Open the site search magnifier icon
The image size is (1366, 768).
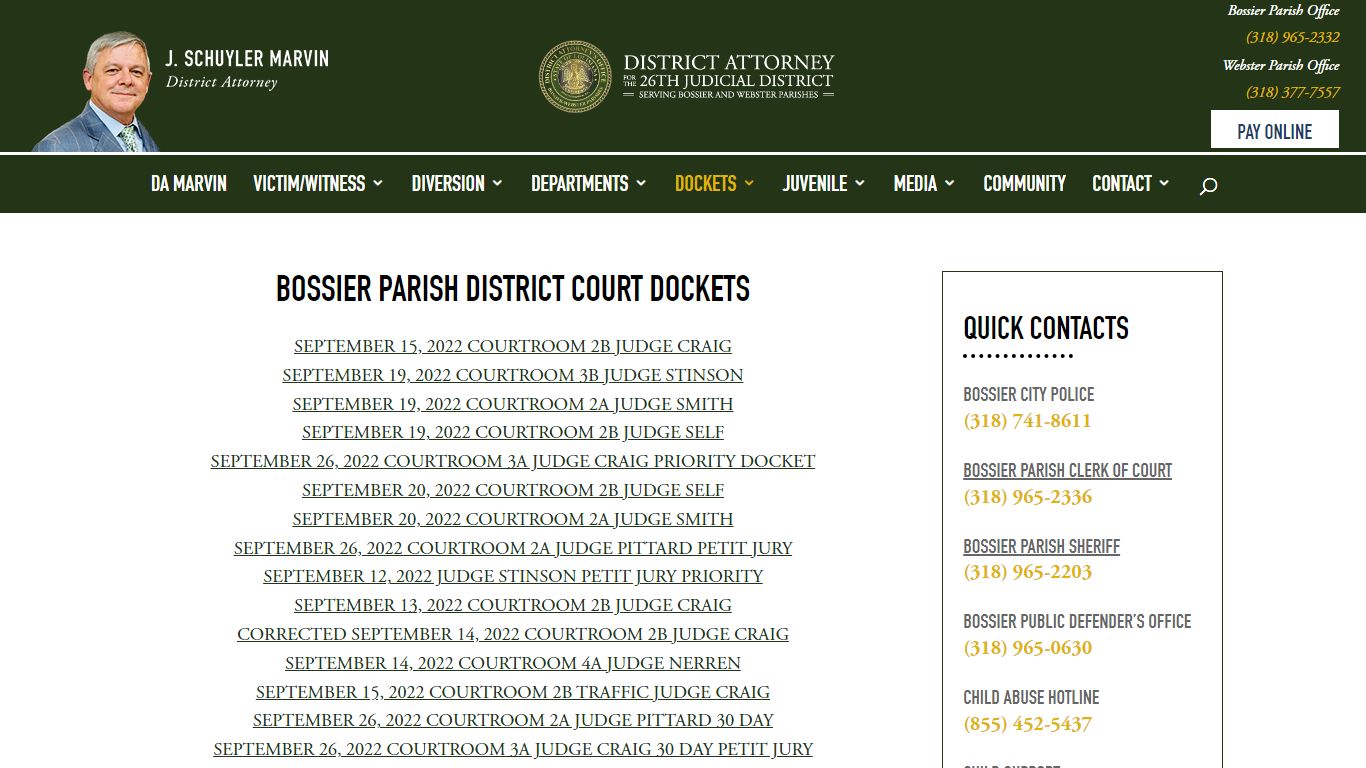[1208, 185]
